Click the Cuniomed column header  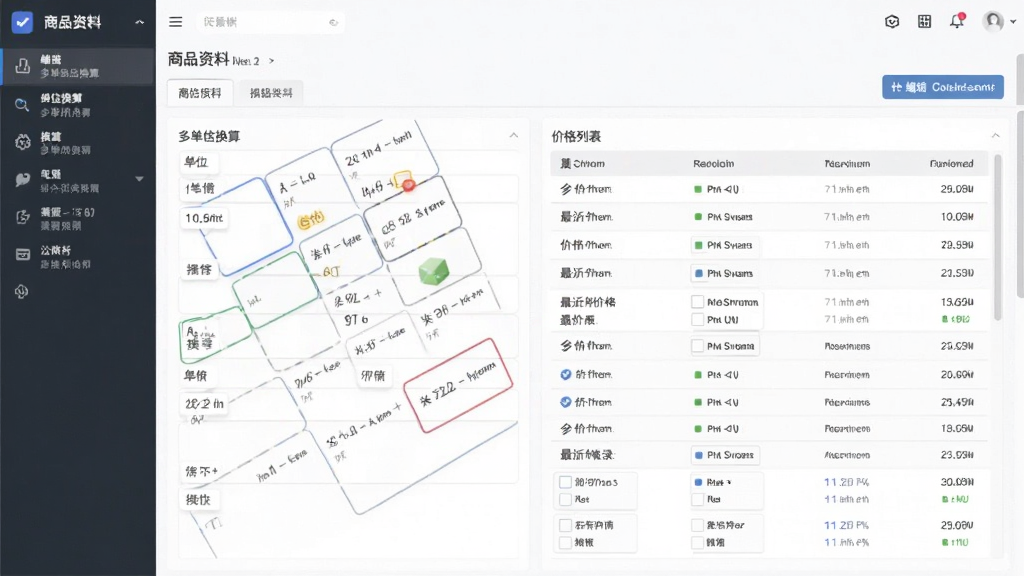click(952, 164)
